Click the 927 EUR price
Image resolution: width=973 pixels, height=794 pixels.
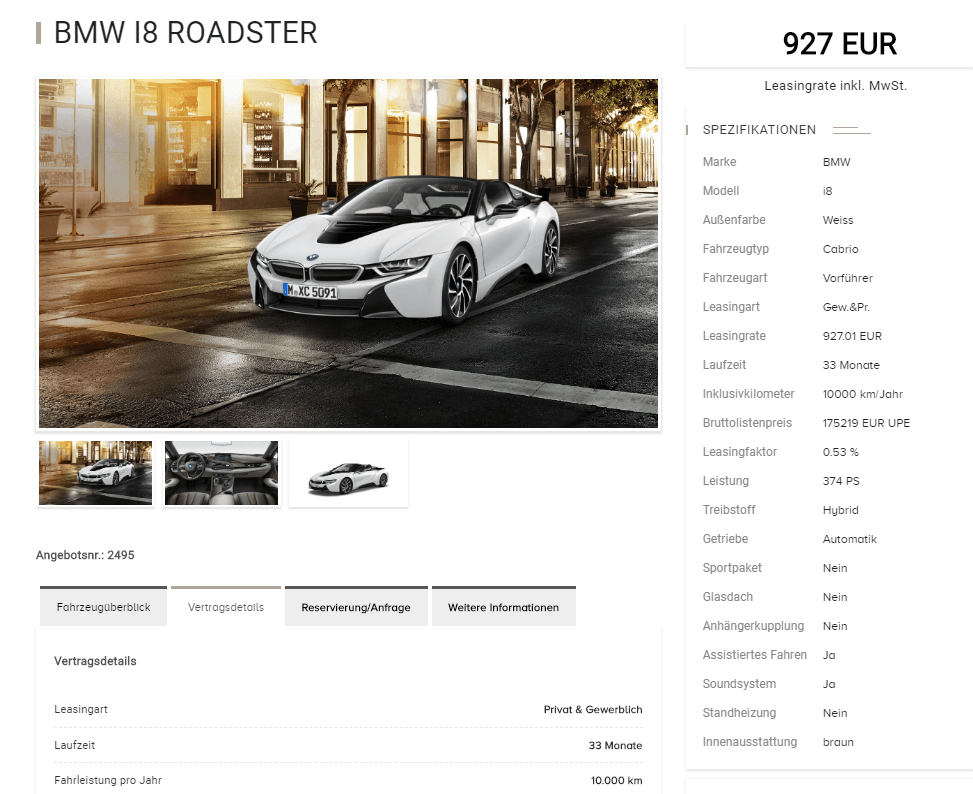point(840,44)
